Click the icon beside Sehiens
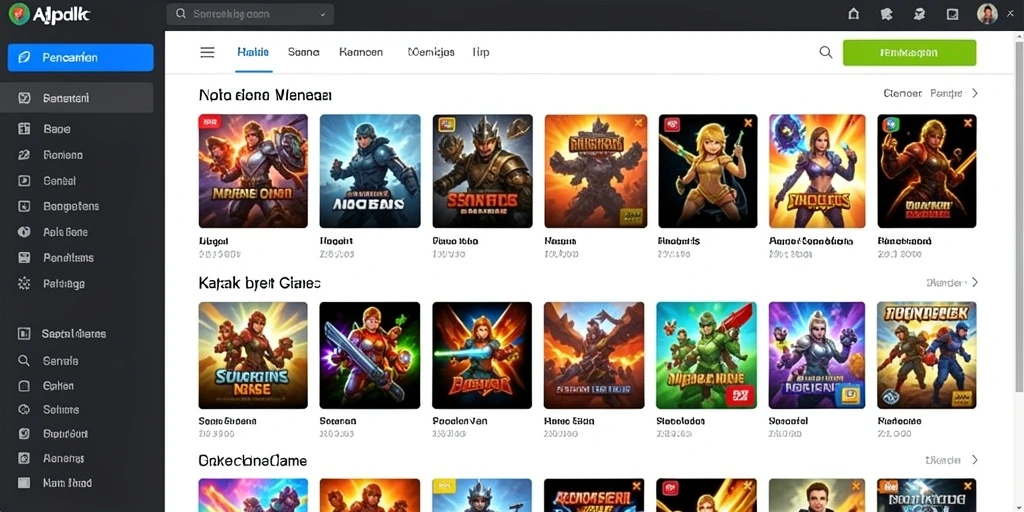 coord(24,410)
